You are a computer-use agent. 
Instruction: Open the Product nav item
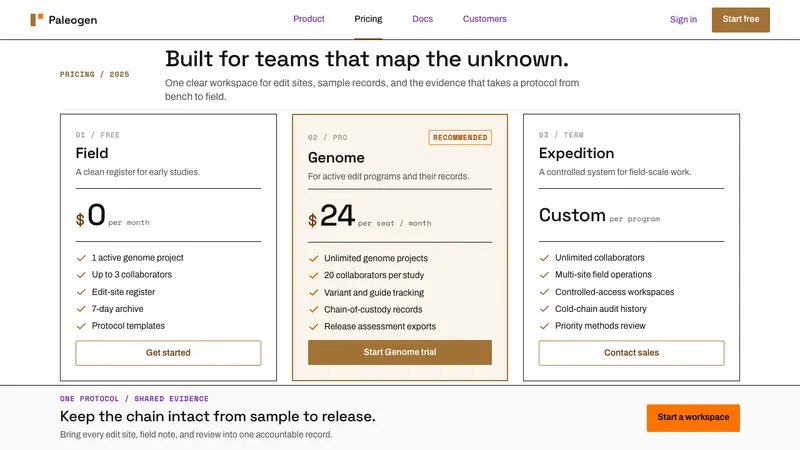pyautogui.click(x=309, y=19)
